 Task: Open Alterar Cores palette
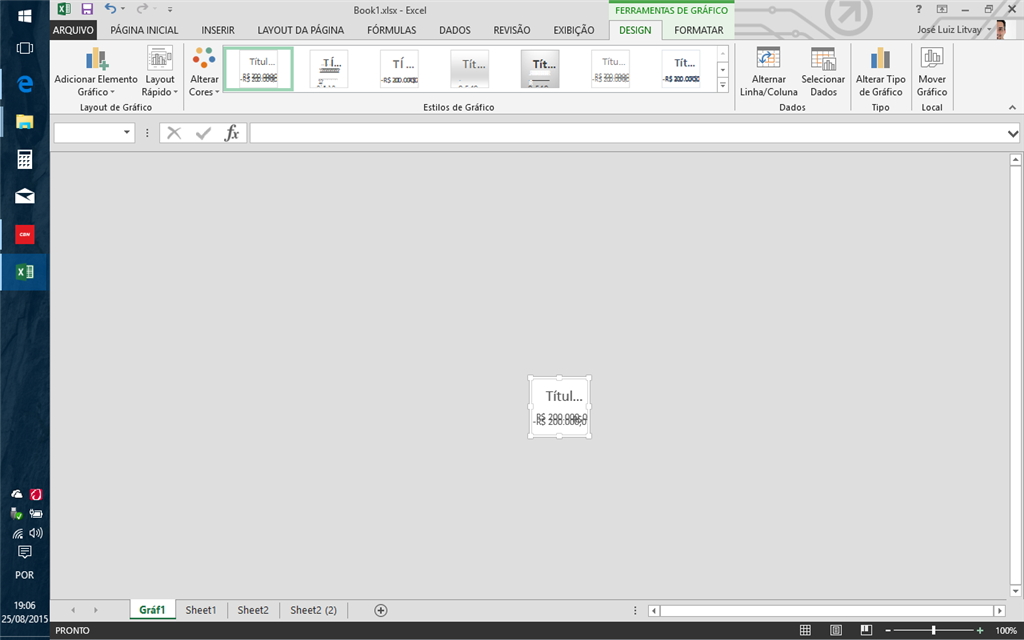point(204,71)
